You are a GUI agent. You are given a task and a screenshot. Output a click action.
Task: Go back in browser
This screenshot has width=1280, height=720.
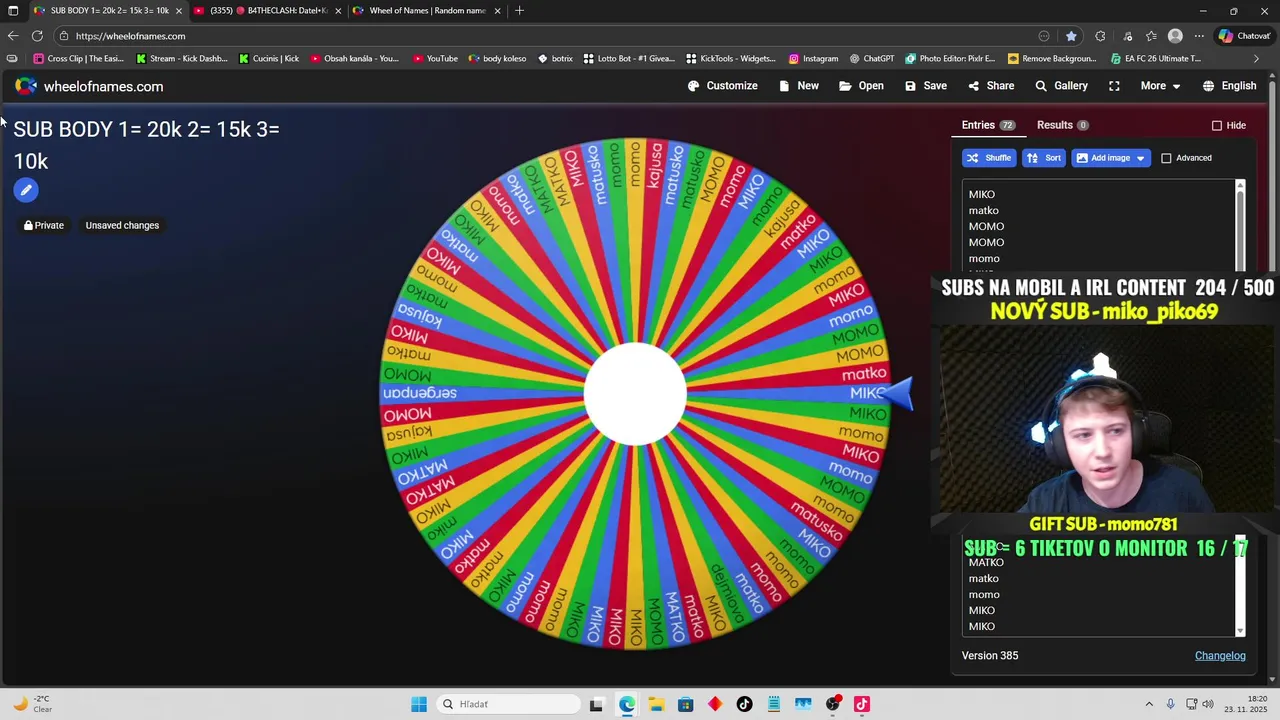(12, 36)
